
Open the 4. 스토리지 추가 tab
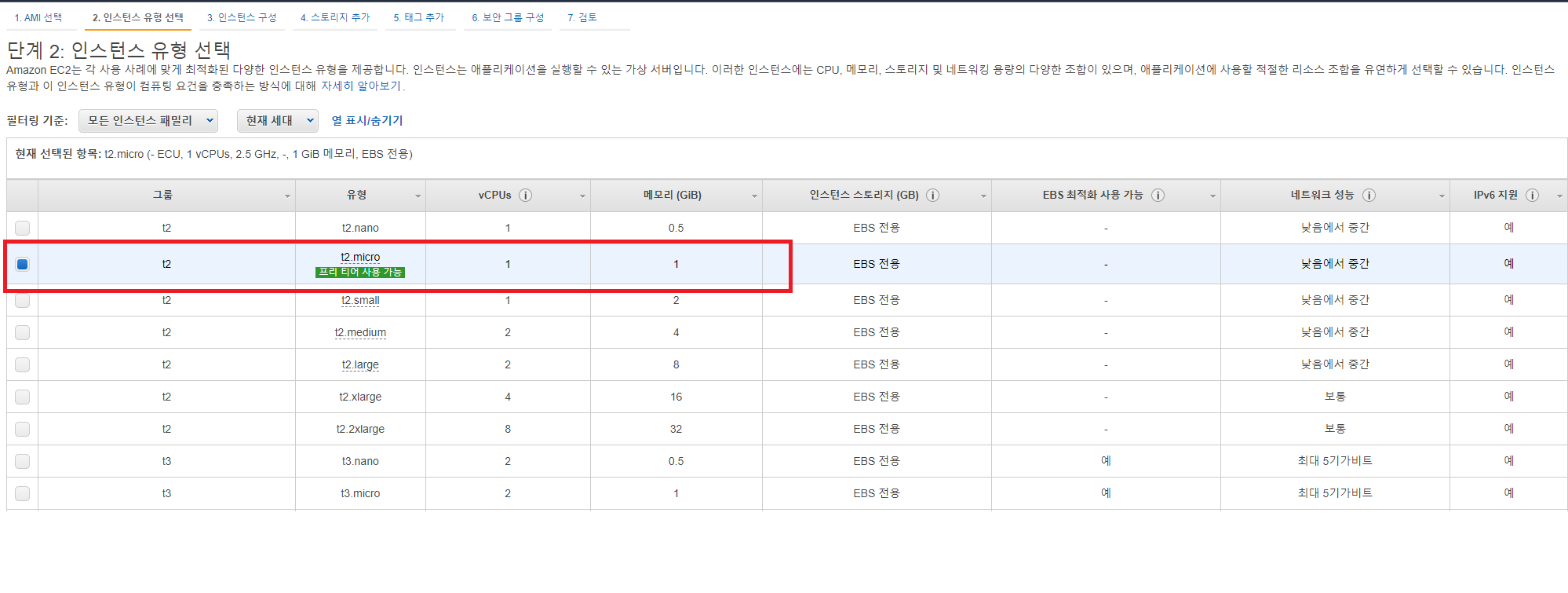pyautogui.click(x=335, y=17)
